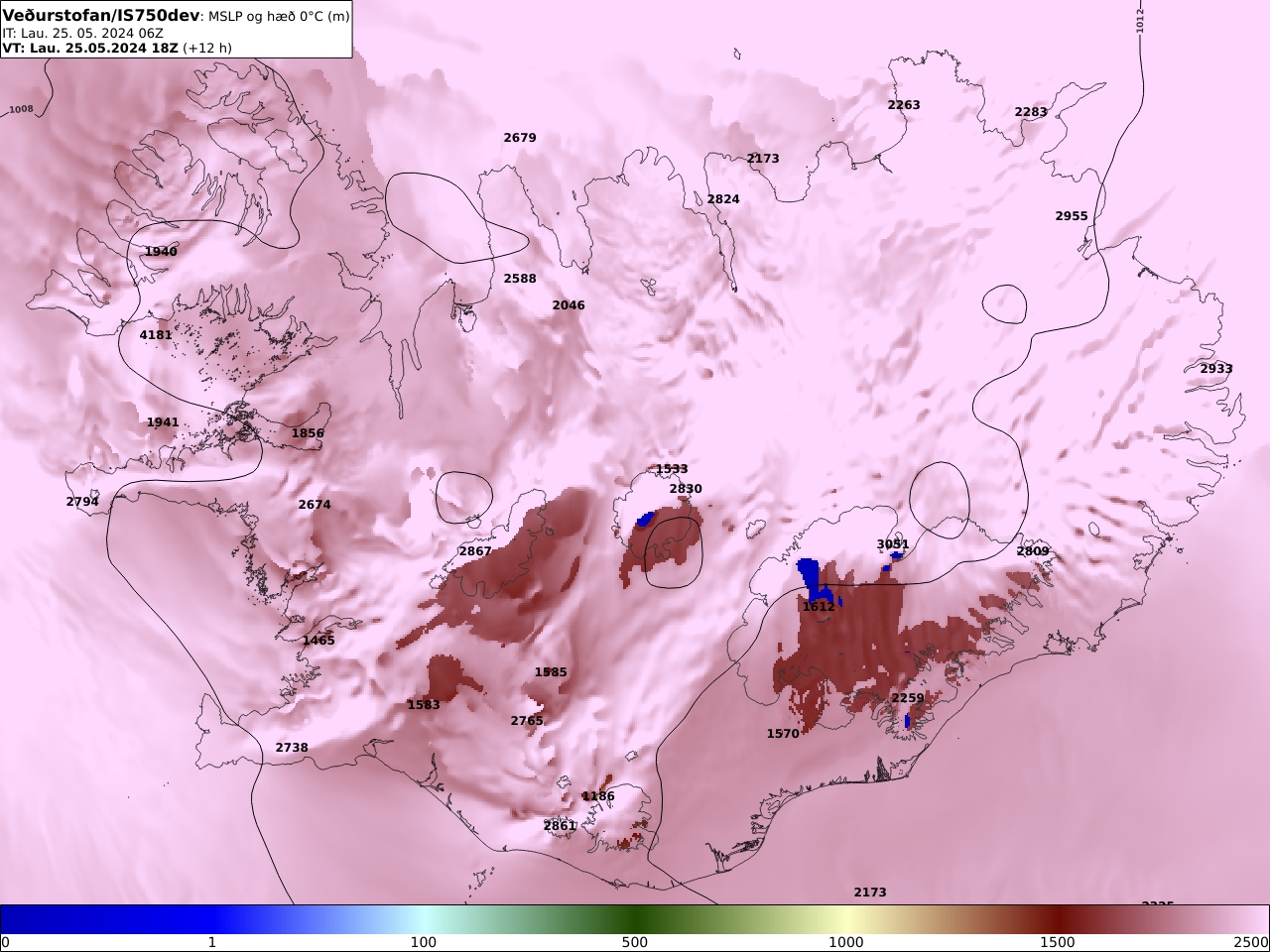The width and height of the screenshot is (1270, 952).
Task: Click the 500 tick on the color scale
Action: point(635,942)
